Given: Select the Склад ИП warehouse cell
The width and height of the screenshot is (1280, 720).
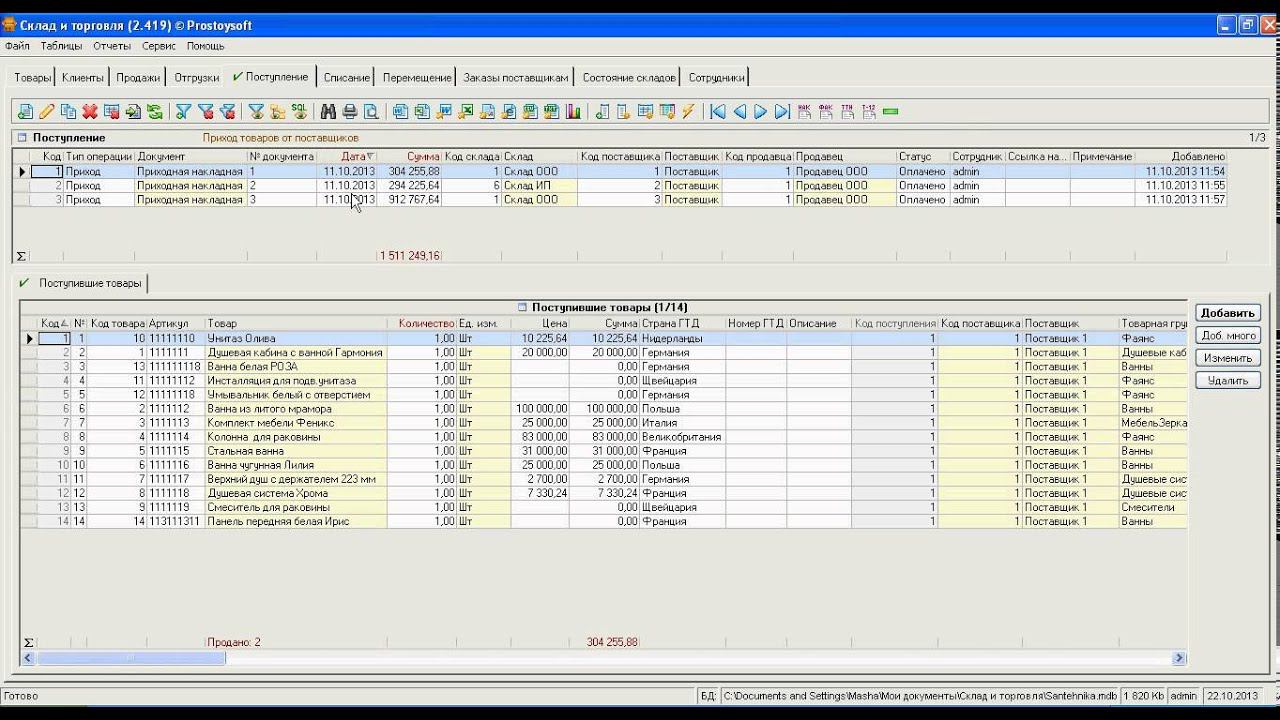Looking at the screenshot, I should [539, 186].
